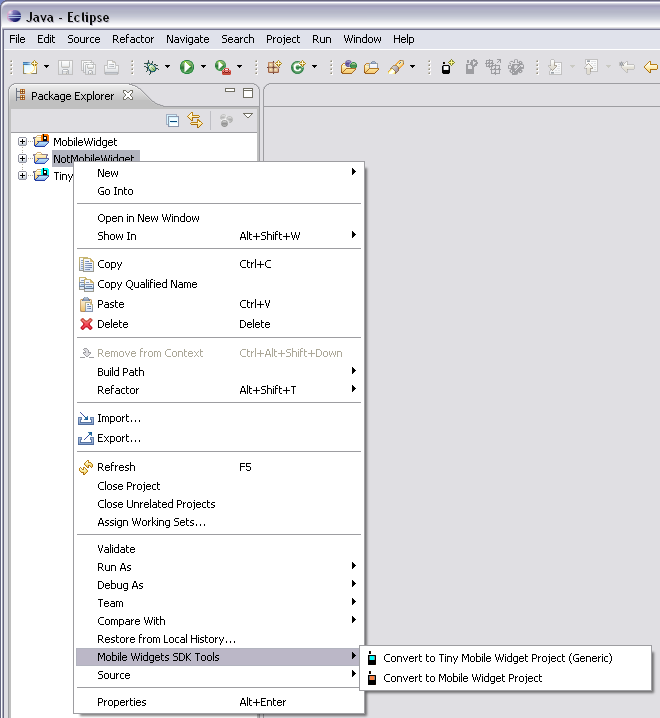Image resolution: width=660 pixels, height=718 pixels.
Task: Click the Save toolbar icon
Action: 65,67
